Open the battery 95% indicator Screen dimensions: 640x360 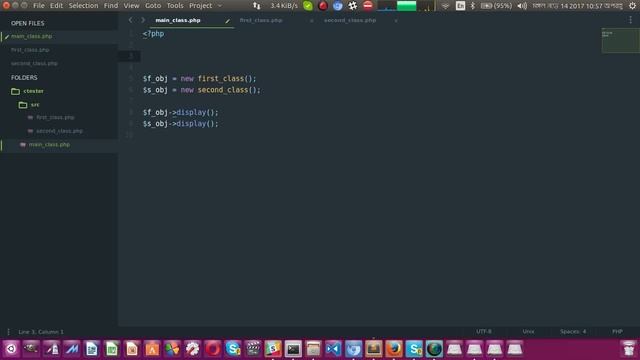point(496,6)
